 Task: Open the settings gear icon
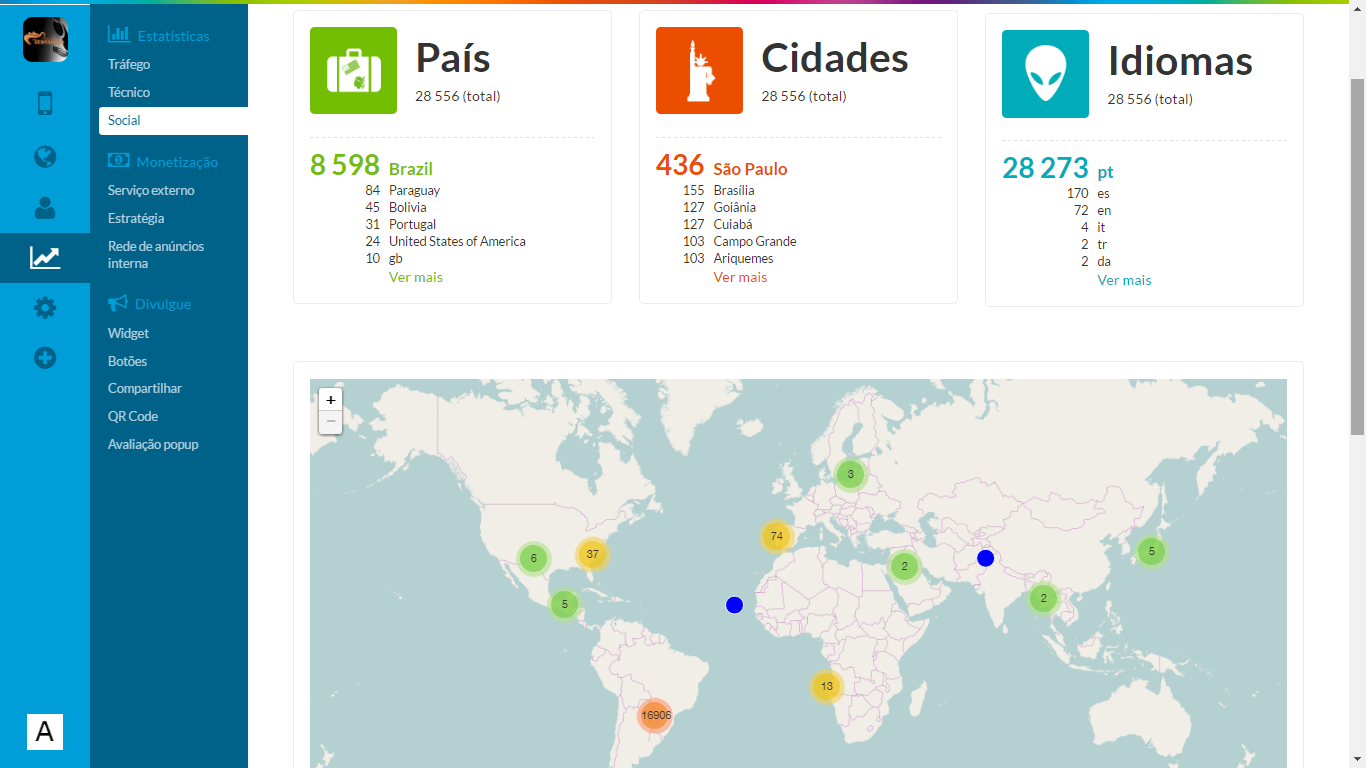(45, 308)
